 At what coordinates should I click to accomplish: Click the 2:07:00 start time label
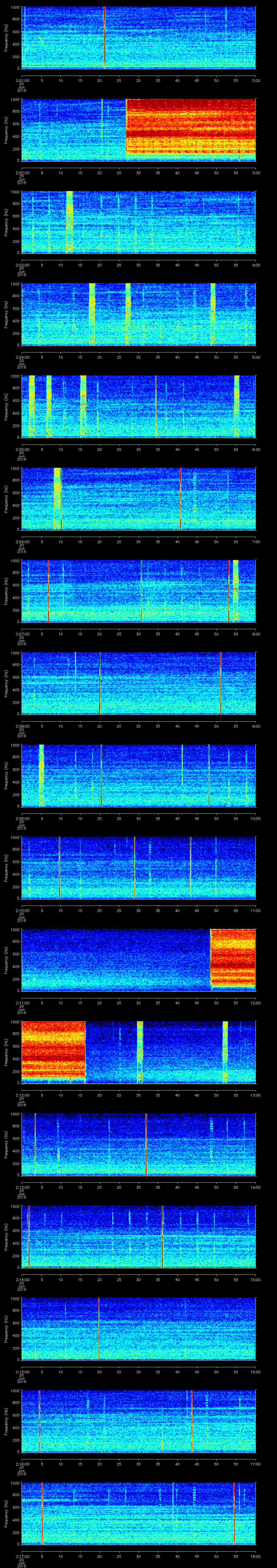tap(22, 634)
